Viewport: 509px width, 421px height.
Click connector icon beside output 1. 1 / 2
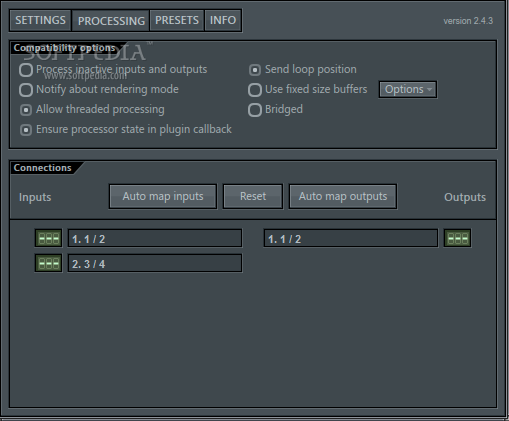click(x=457, y=238)
